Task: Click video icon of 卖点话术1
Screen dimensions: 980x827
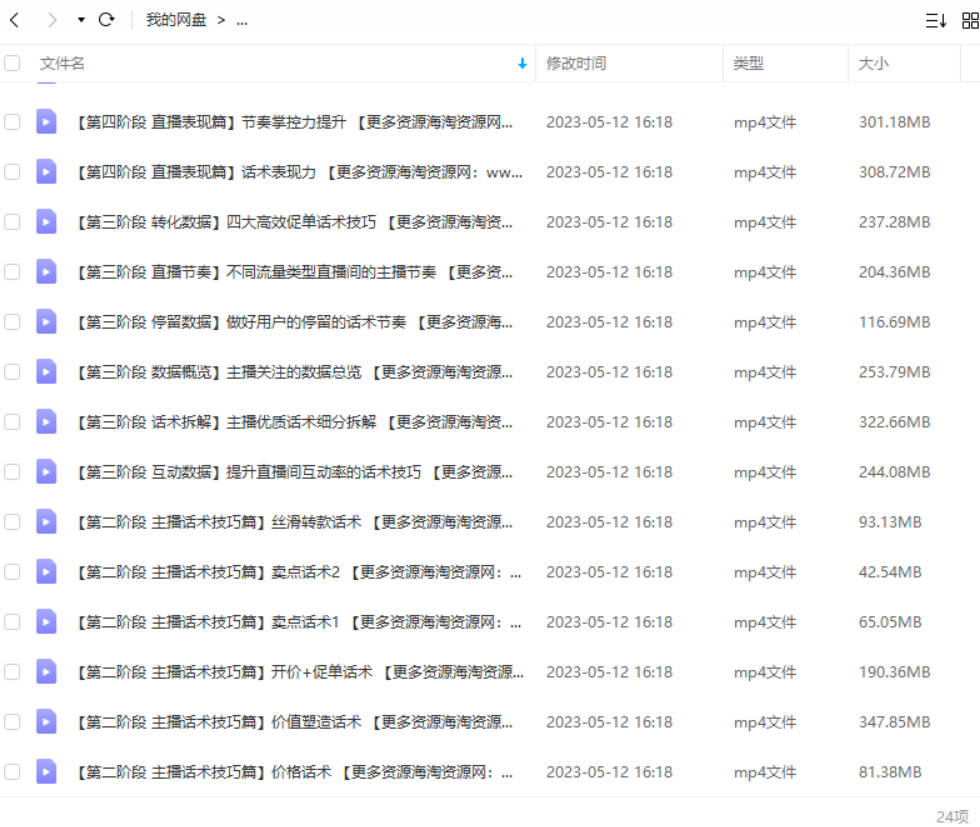Action: click(x=46, y=621)
